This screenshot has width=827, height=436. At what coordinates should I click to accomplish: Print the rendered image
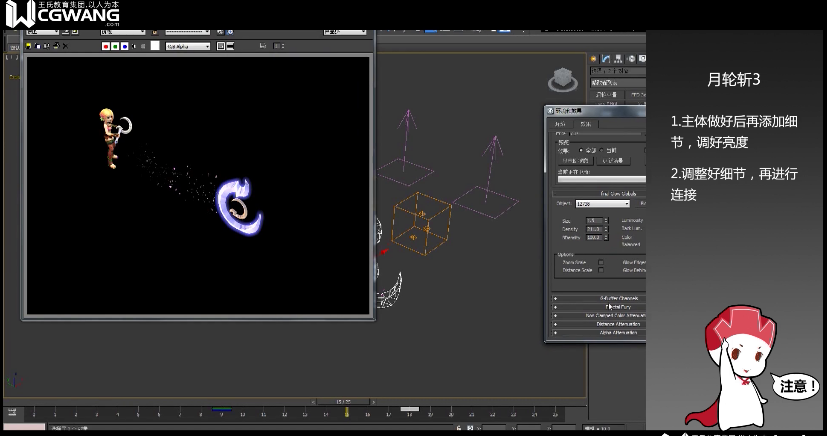click(x=56, y=46)
